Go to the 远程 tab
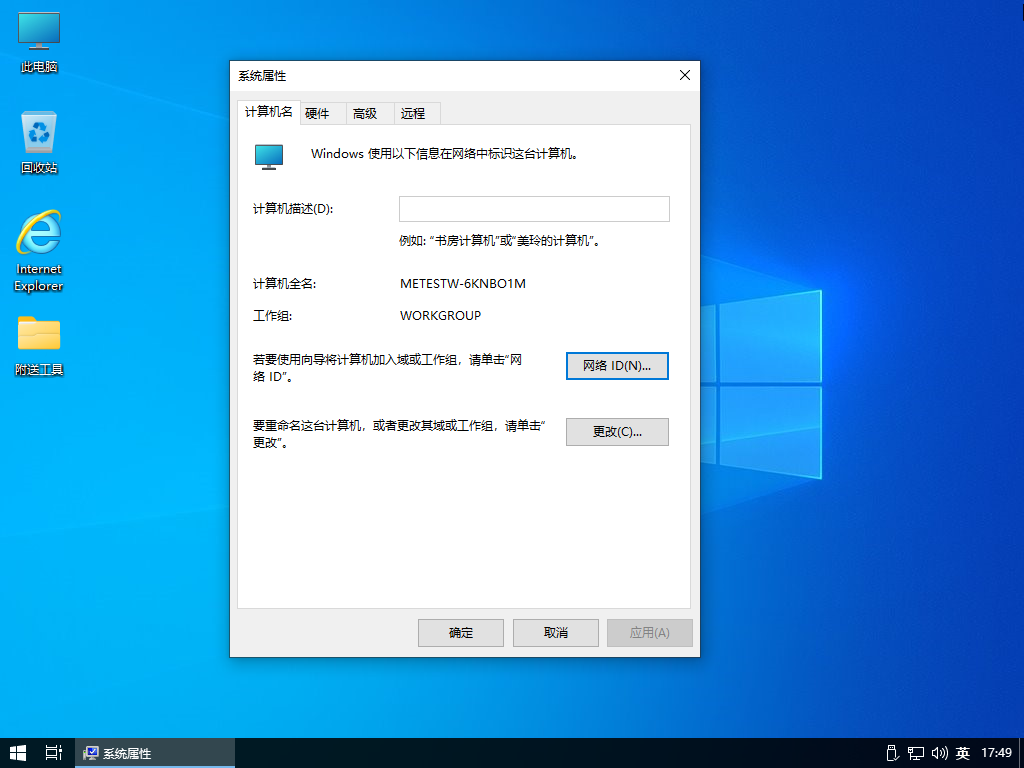The image size is (1024, 768). coord(413,114)
